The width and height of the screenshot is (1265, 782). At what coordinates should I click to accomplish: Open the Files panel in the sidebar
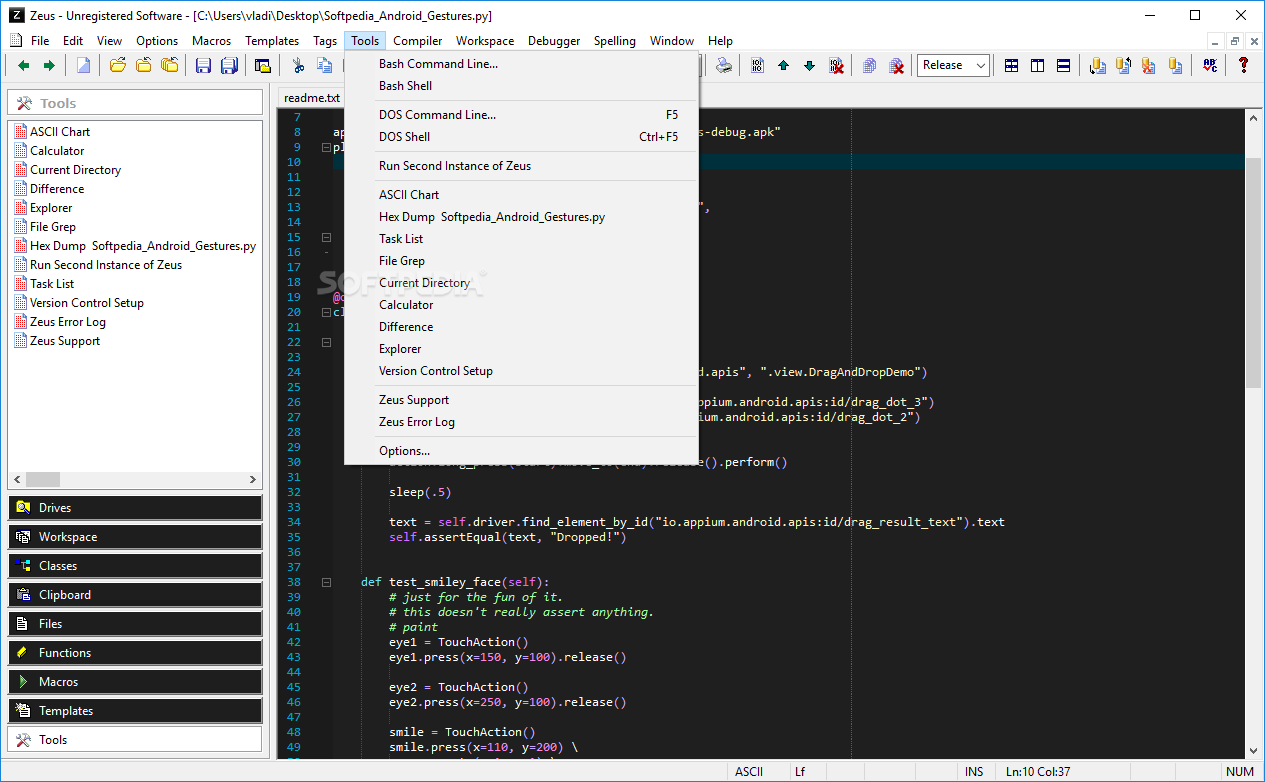click(x=135, y=624)
